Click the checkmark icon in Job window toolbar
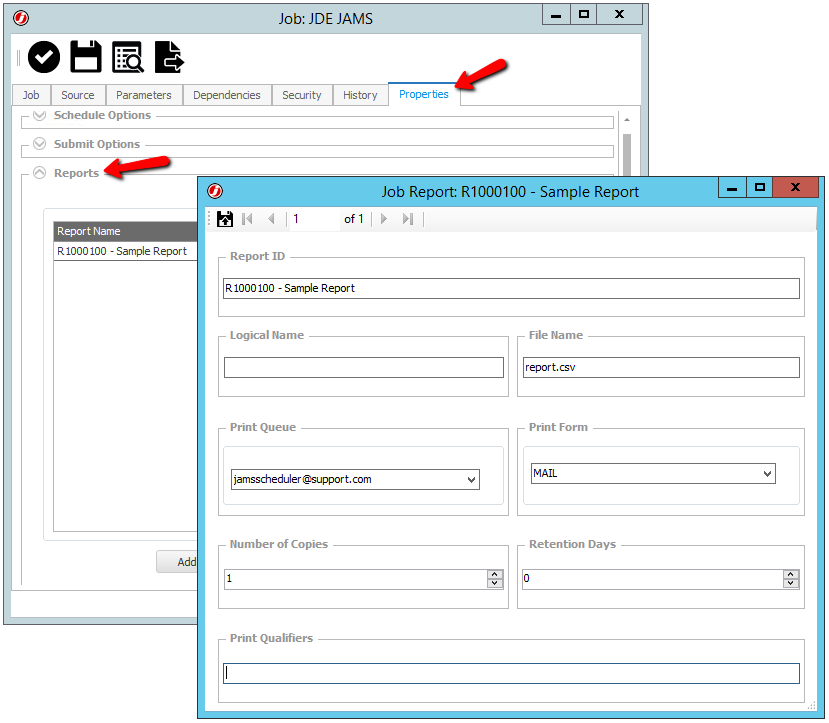 44,57
